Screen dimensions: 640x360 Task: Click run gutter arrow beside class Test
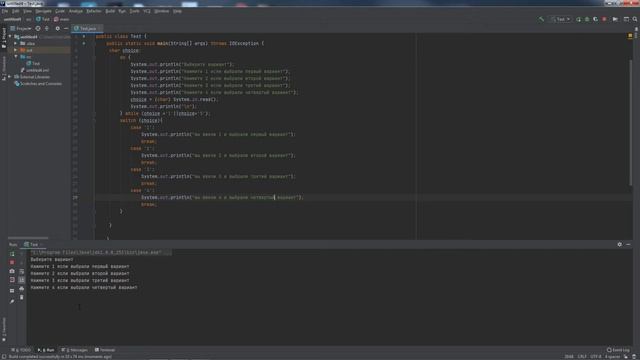click(84, 36)
